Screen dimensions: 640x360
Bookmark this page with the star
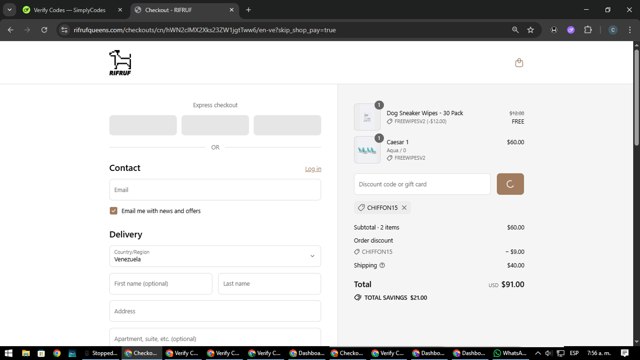coord(531,30)
